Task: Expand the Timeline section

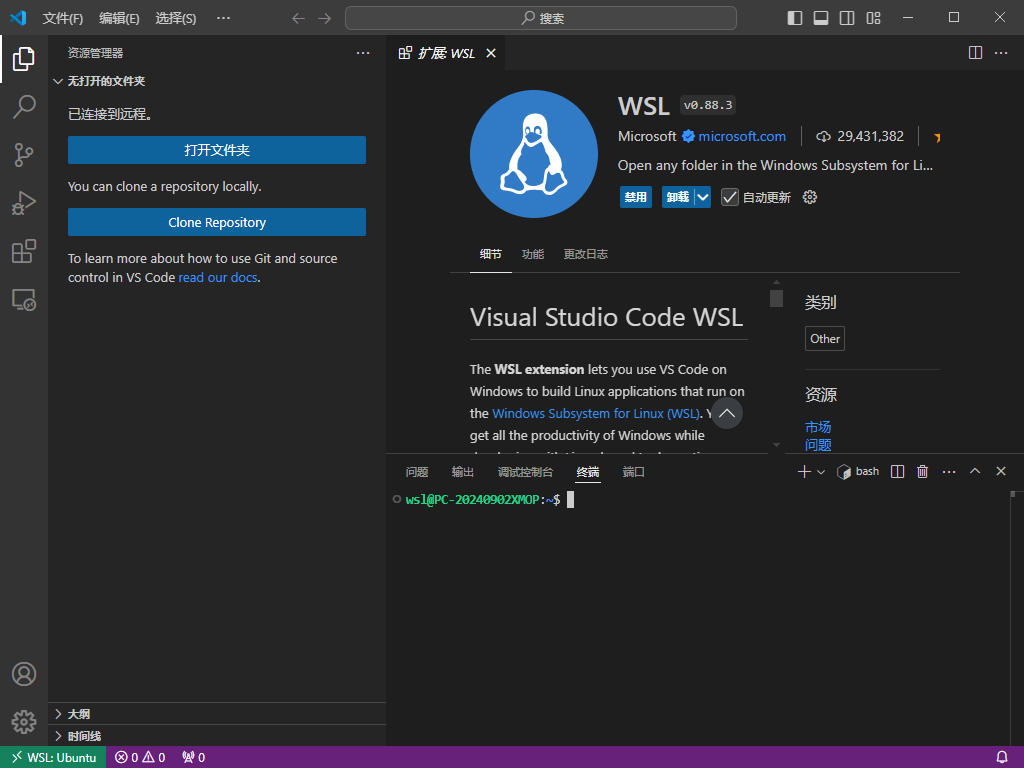Action: coord(58,736)
